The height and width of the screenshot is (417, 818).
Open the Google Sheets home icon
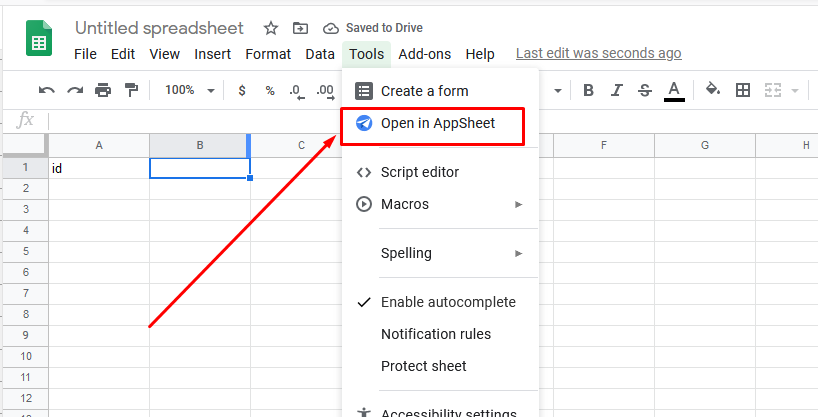(39, 38)
